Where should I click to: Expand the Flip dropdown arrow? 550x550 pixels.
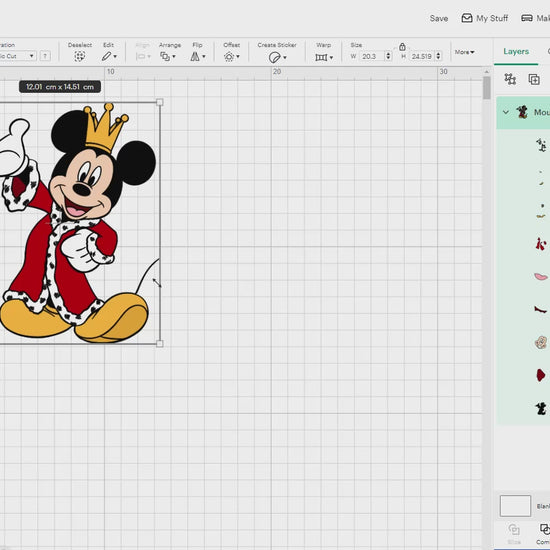pos(204,56)
